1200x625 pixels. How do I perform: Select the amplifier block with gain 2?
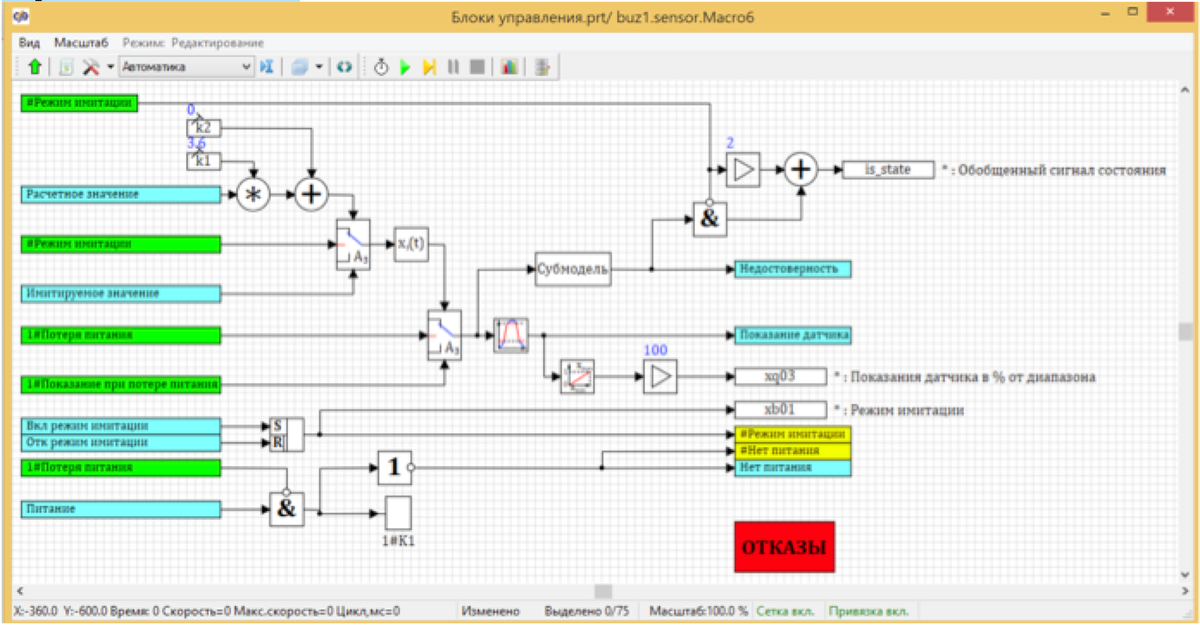point(743,169)
